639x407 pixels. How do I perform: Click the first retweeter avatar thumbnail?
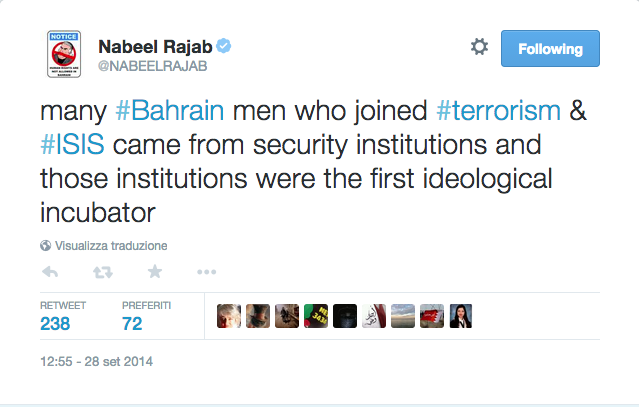229,316
